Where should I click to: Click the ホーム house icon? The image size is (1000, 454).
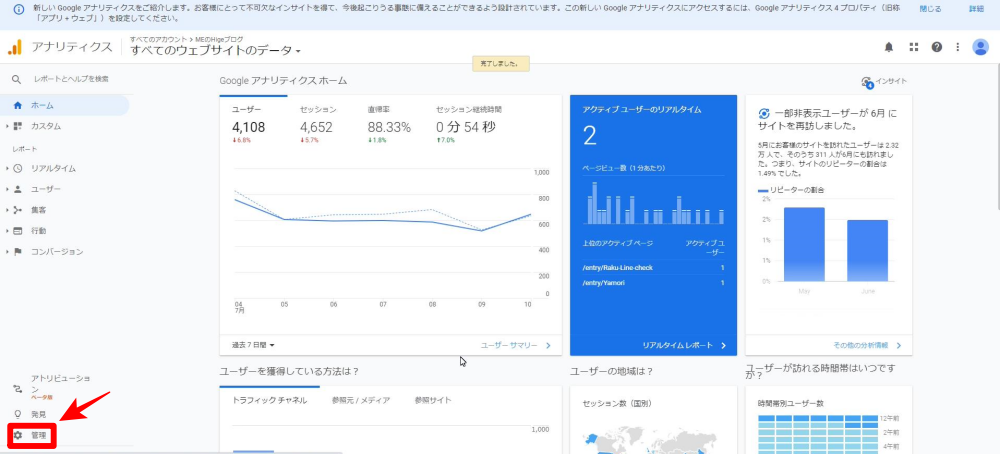click(17, 105)
